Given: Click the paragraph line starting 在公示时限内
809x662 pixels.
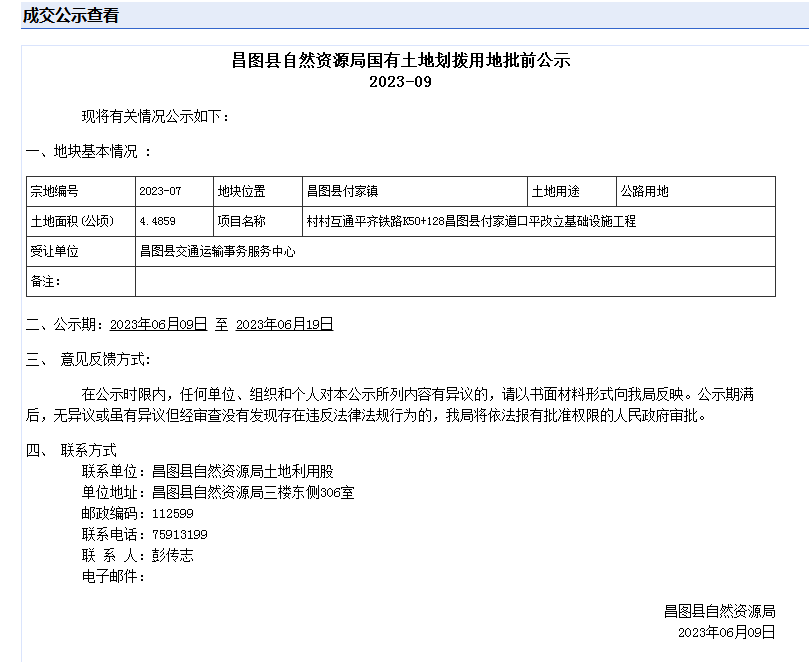Looking at the screenshot, I should (x=418, y=395).
